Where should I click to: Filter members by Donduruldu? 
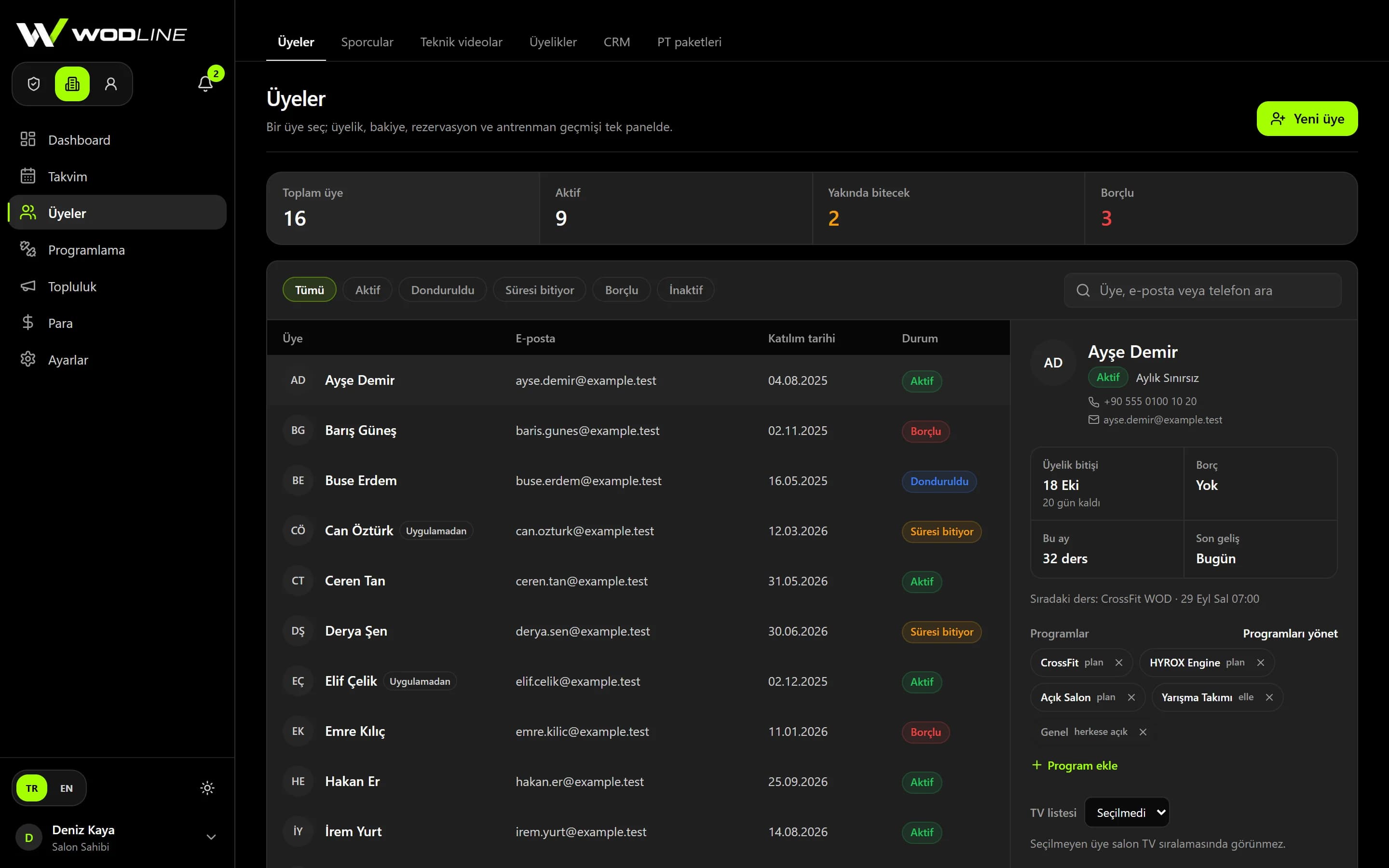click(x=443, y=290)
